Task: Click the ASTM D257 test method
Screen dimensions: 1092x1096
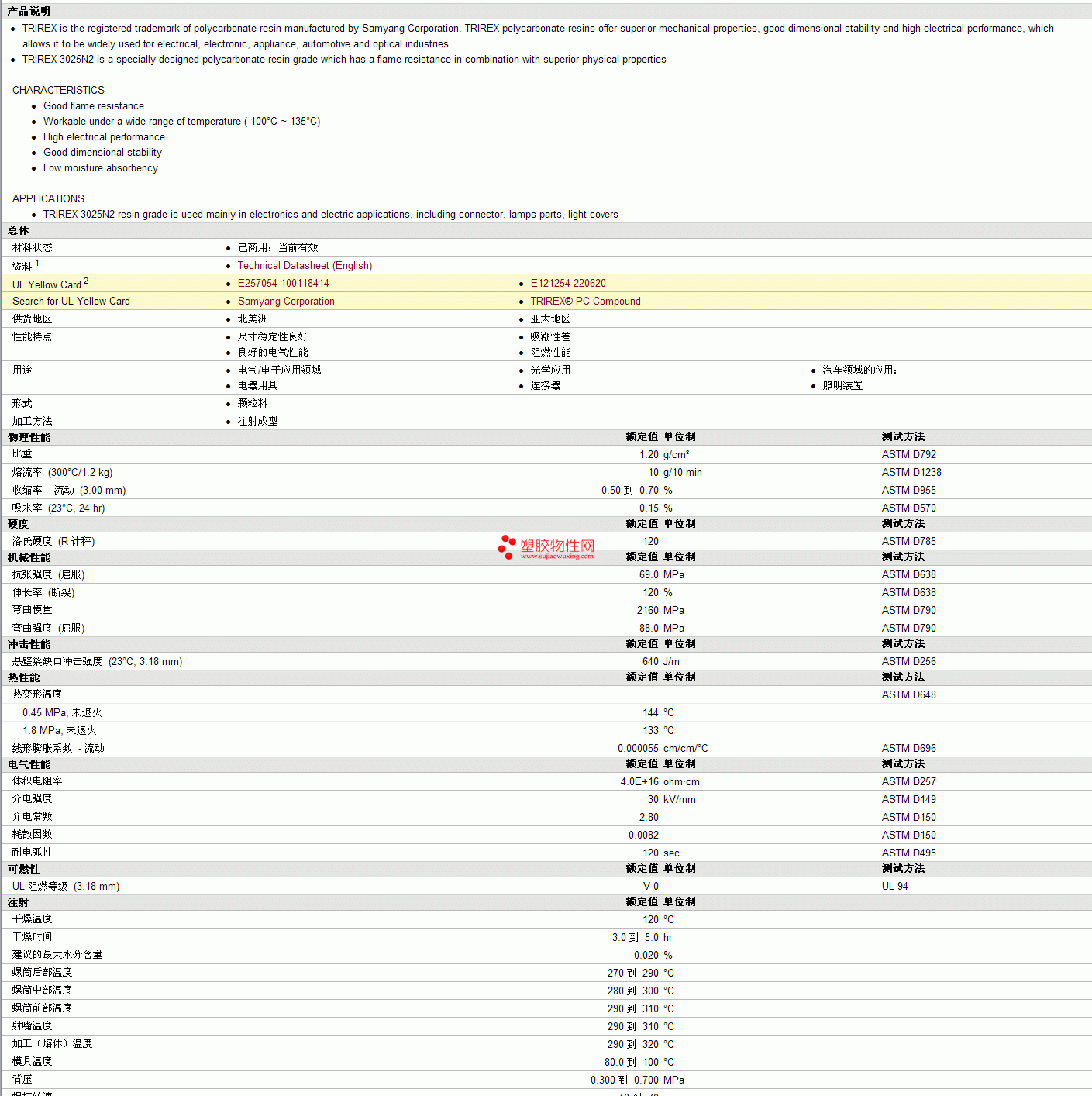Action: 908,781
